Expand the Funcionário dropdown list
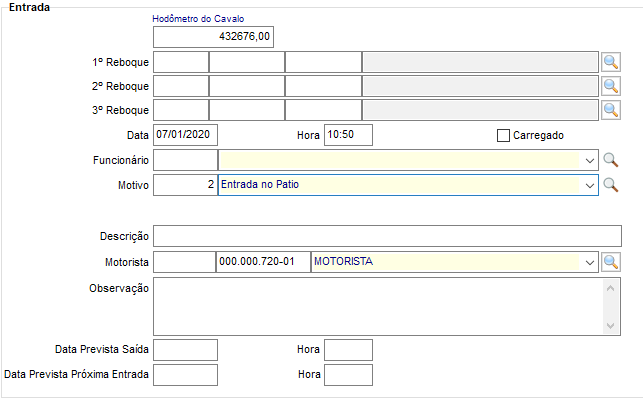643x400 pixels. point(589,160)
